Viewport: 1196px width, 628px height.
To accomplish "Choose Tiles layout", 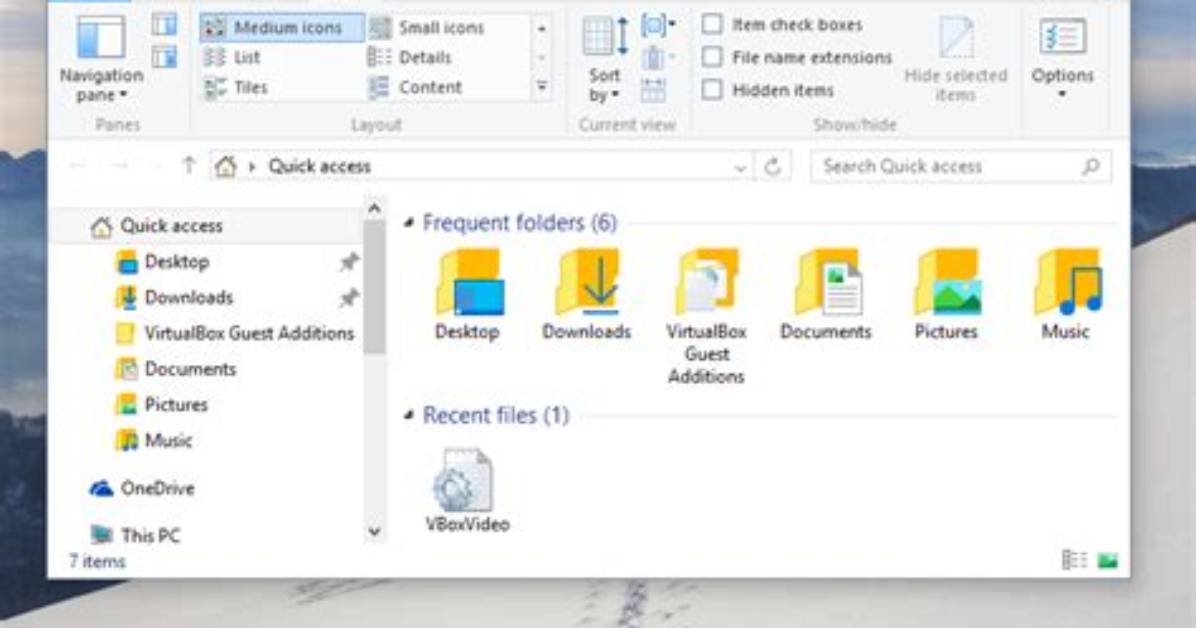I will coord(236,88).
